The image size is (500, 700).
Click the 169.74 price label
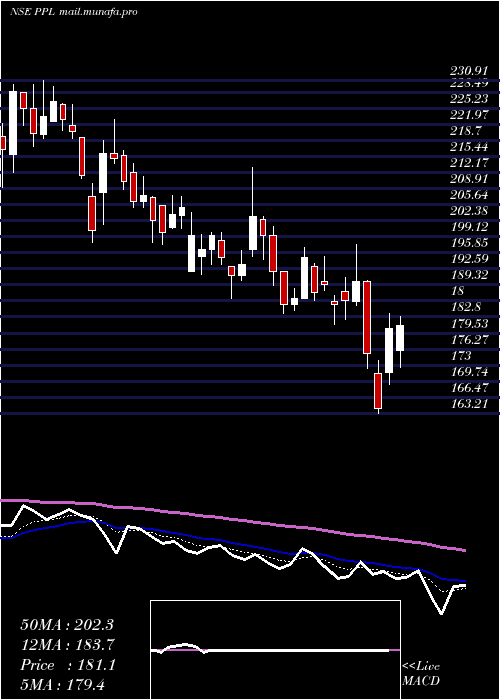[469, 372]
